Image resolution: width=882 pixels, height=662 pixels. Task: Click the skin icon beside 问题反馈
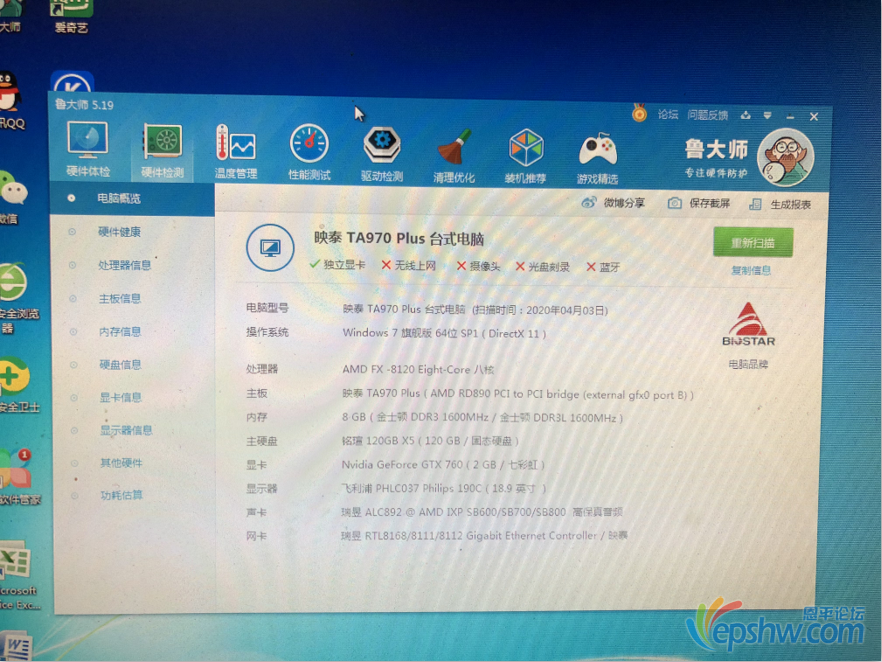point(746,115)
